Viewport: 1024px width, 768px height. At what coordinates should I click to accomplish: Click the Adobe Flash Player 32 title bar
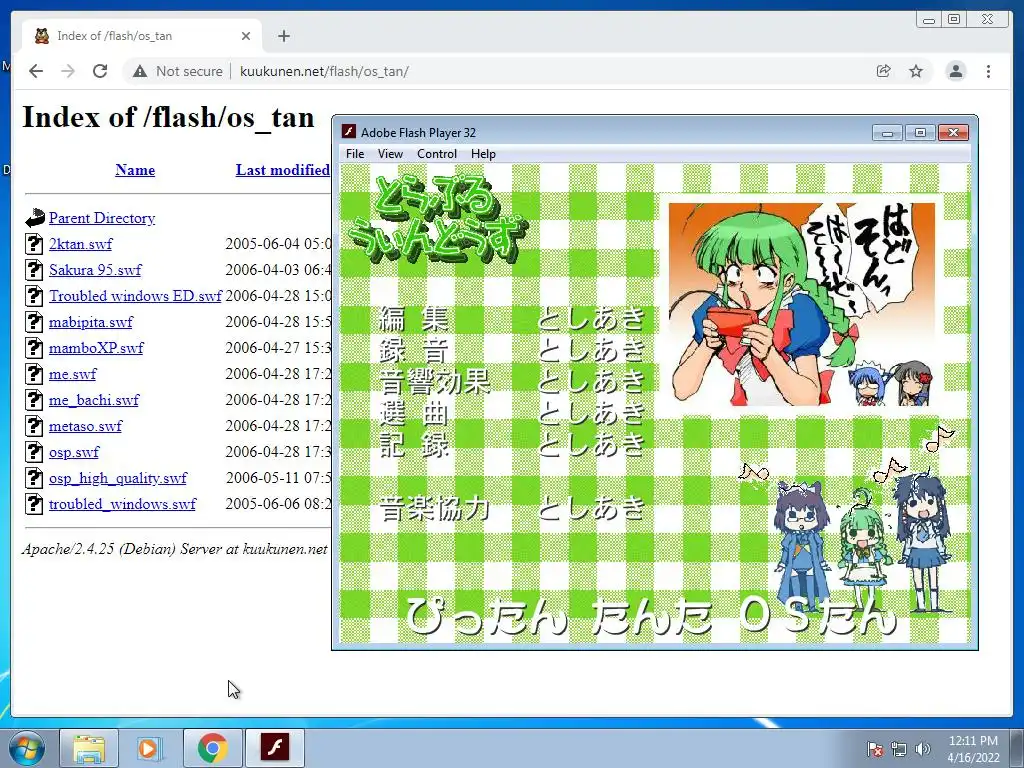pyautogui.click(x=607, y=132)
